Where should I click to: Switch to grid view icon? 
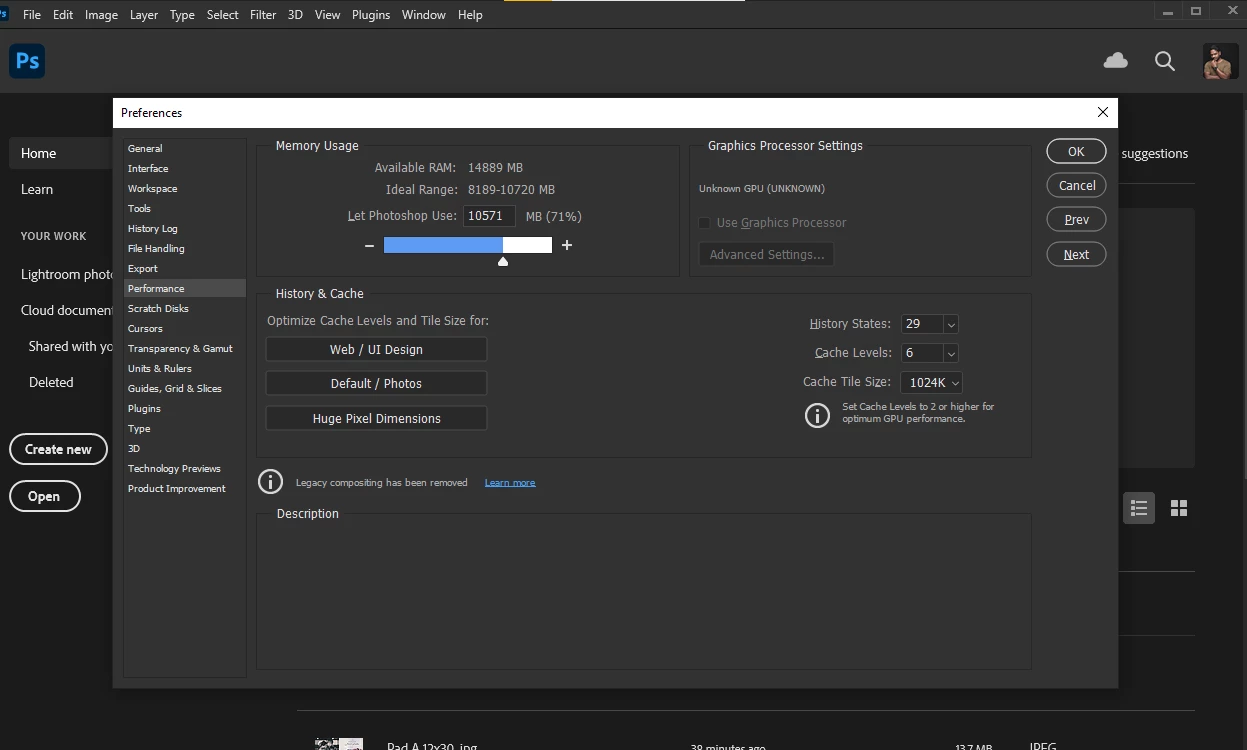1179,508
